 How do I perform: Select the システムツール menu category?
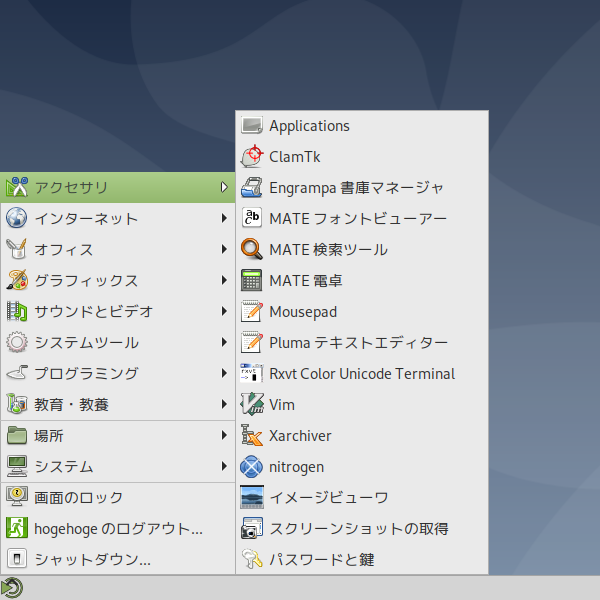(118, 342)
